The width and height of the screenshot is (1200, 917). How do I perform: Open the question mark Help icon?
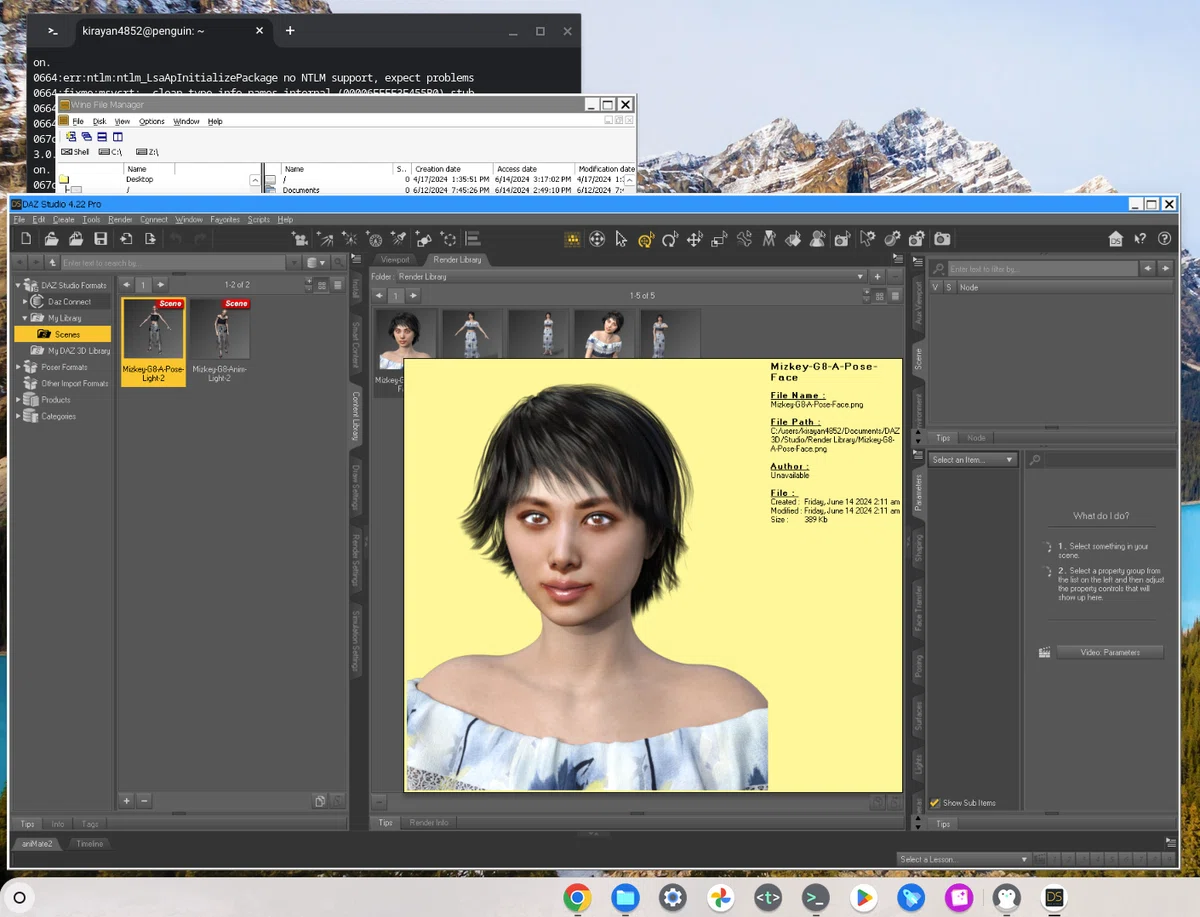point(1164,239)
